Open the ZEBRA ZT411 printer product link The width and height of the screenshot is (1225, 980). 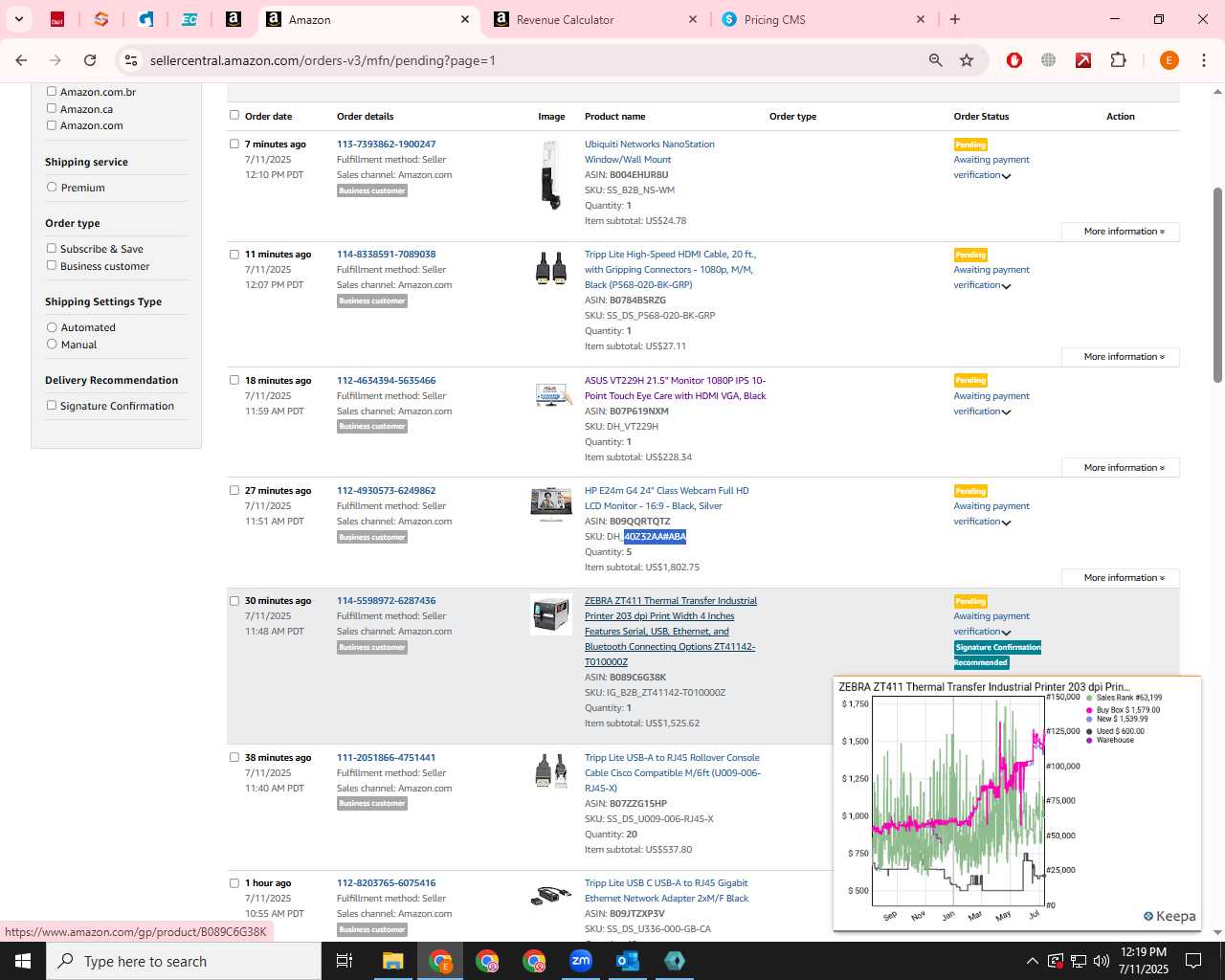[x=671, y=632]
